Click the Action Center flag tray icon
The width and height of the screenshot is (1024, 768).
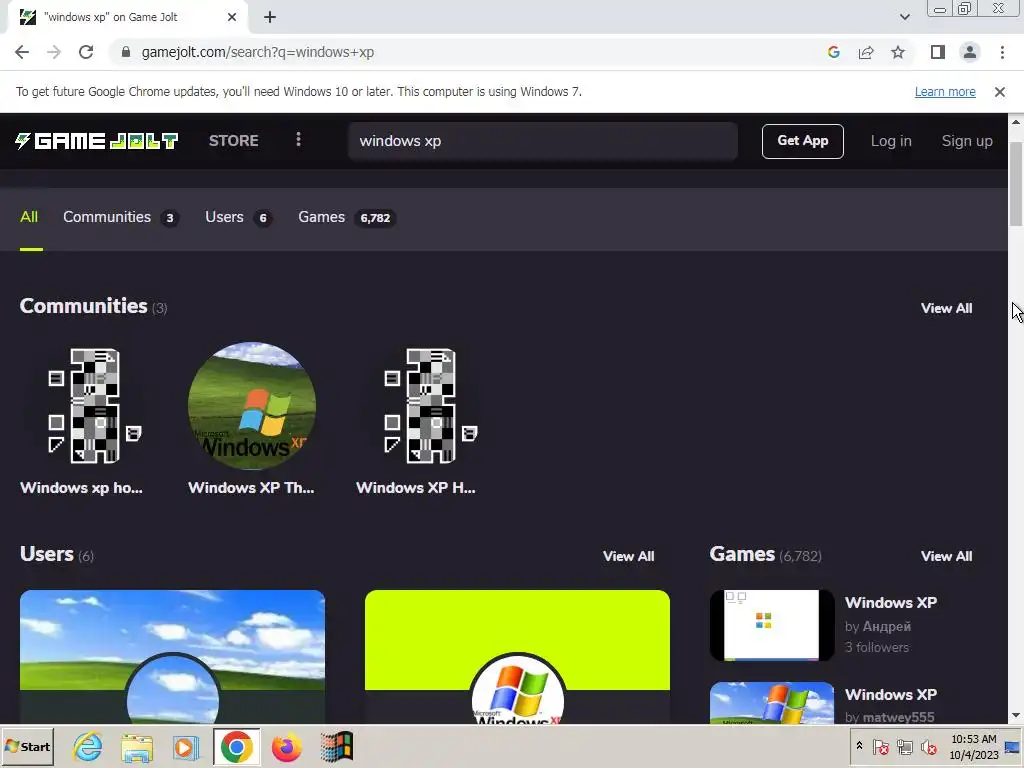point(880,746)
